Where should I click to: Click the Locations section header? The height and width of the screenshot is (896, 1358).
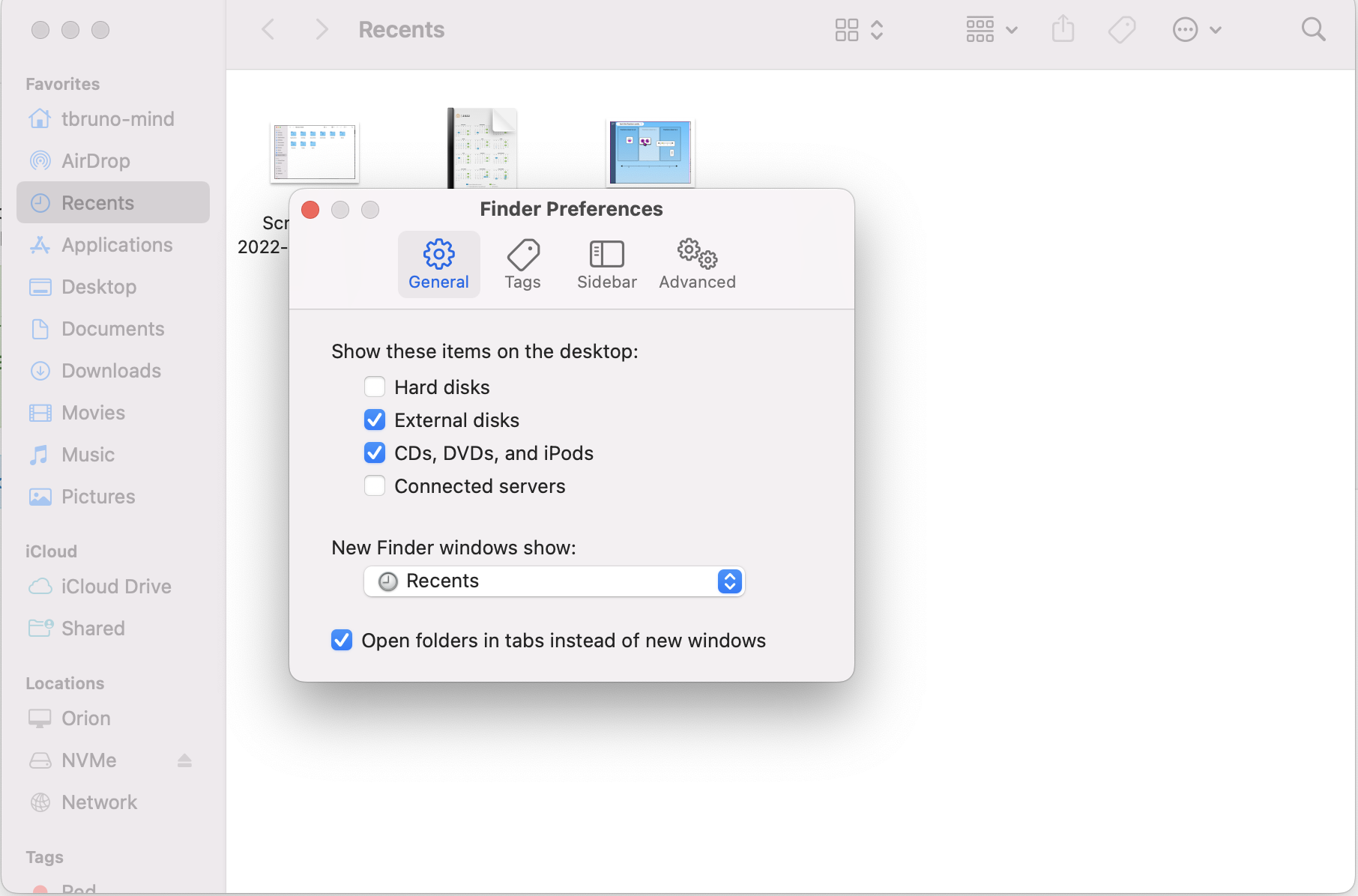(x=65, y=683)
